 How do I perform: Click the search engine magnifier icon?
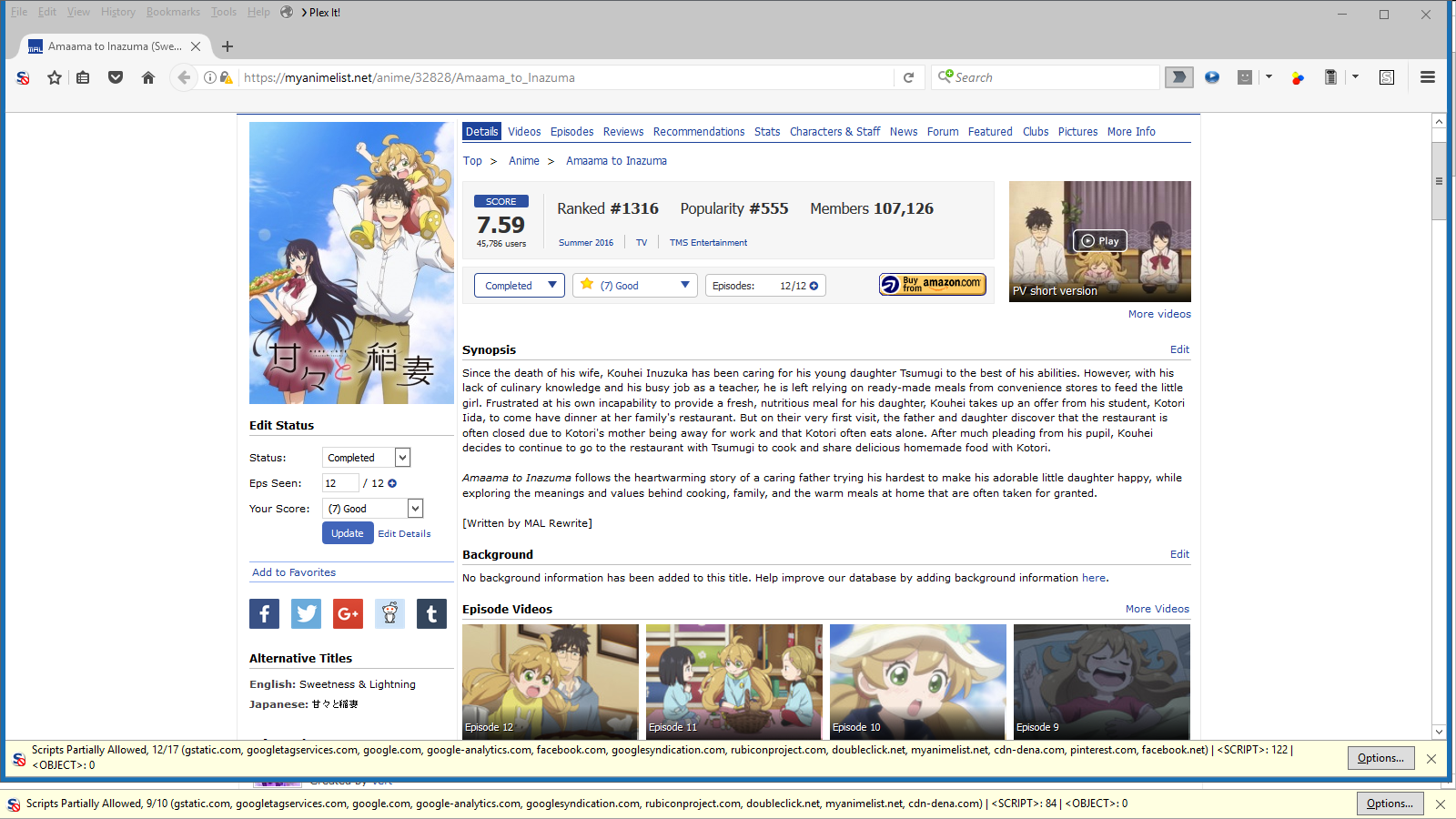tap(945, 76)
